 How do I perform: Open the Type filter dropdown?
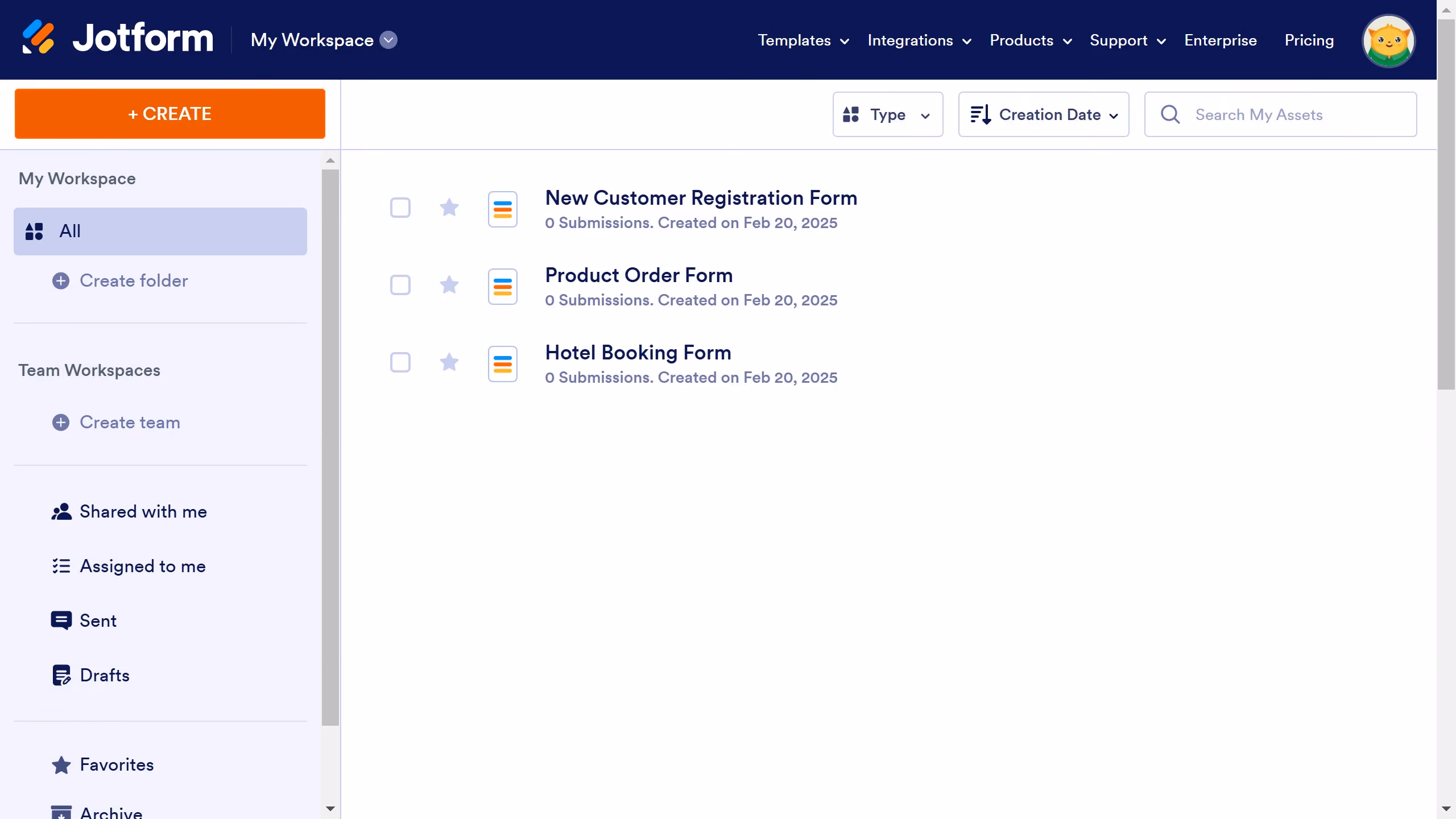pos(888,114)
